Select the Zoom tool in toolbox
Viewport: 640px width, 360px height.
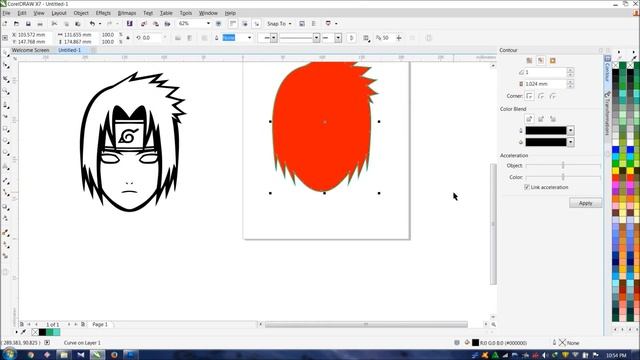(x=6, y=92)
